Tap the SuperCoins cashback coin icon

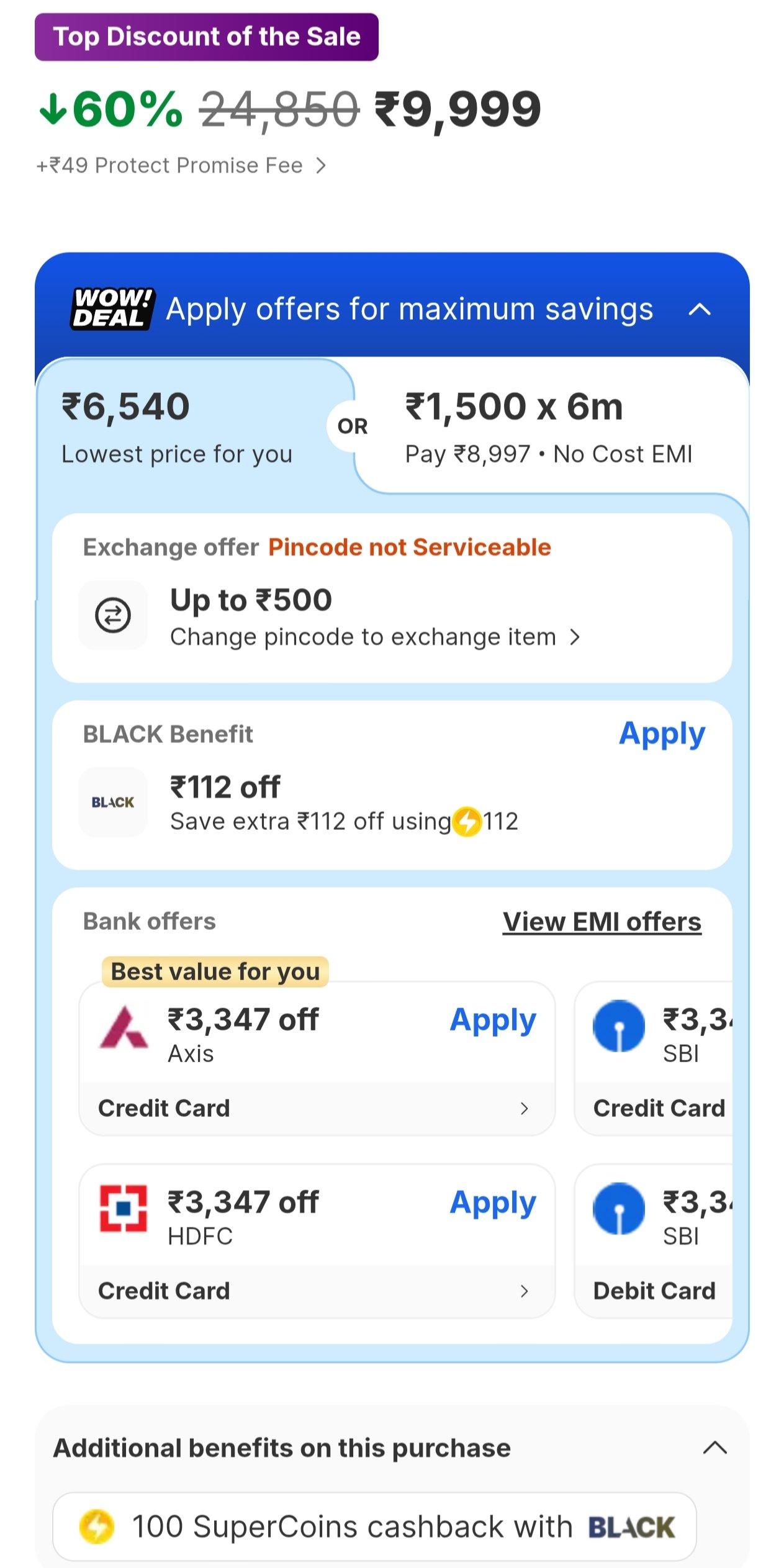(97, 1526)
